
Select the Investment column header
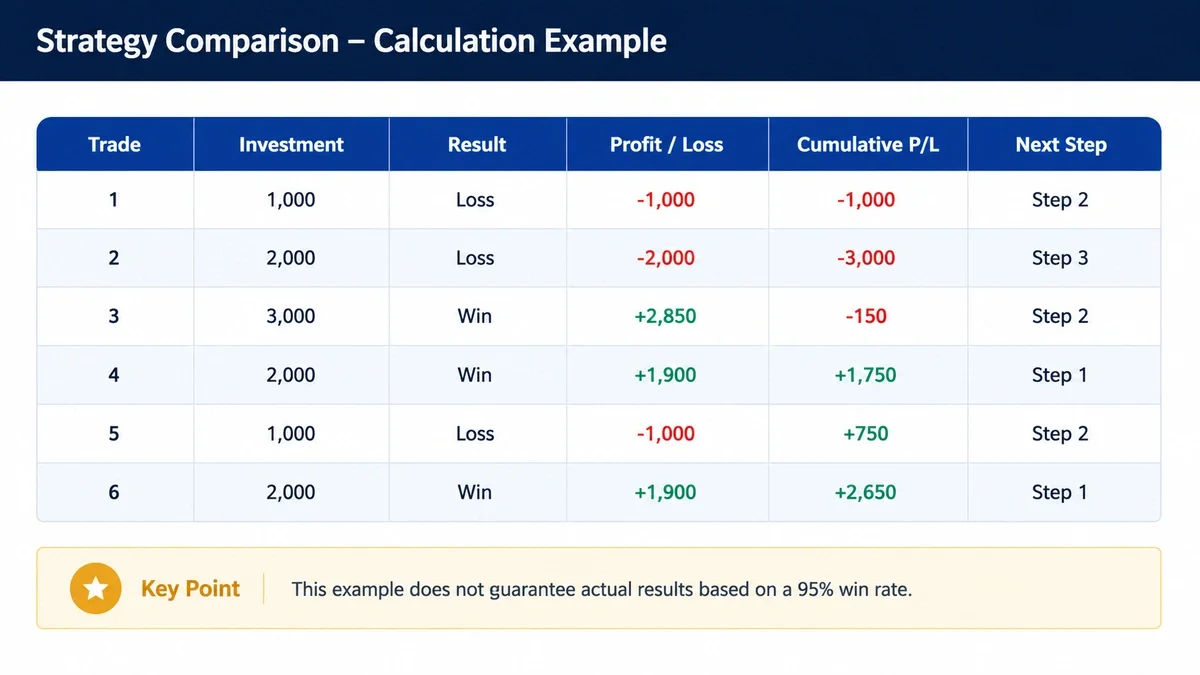291,144
